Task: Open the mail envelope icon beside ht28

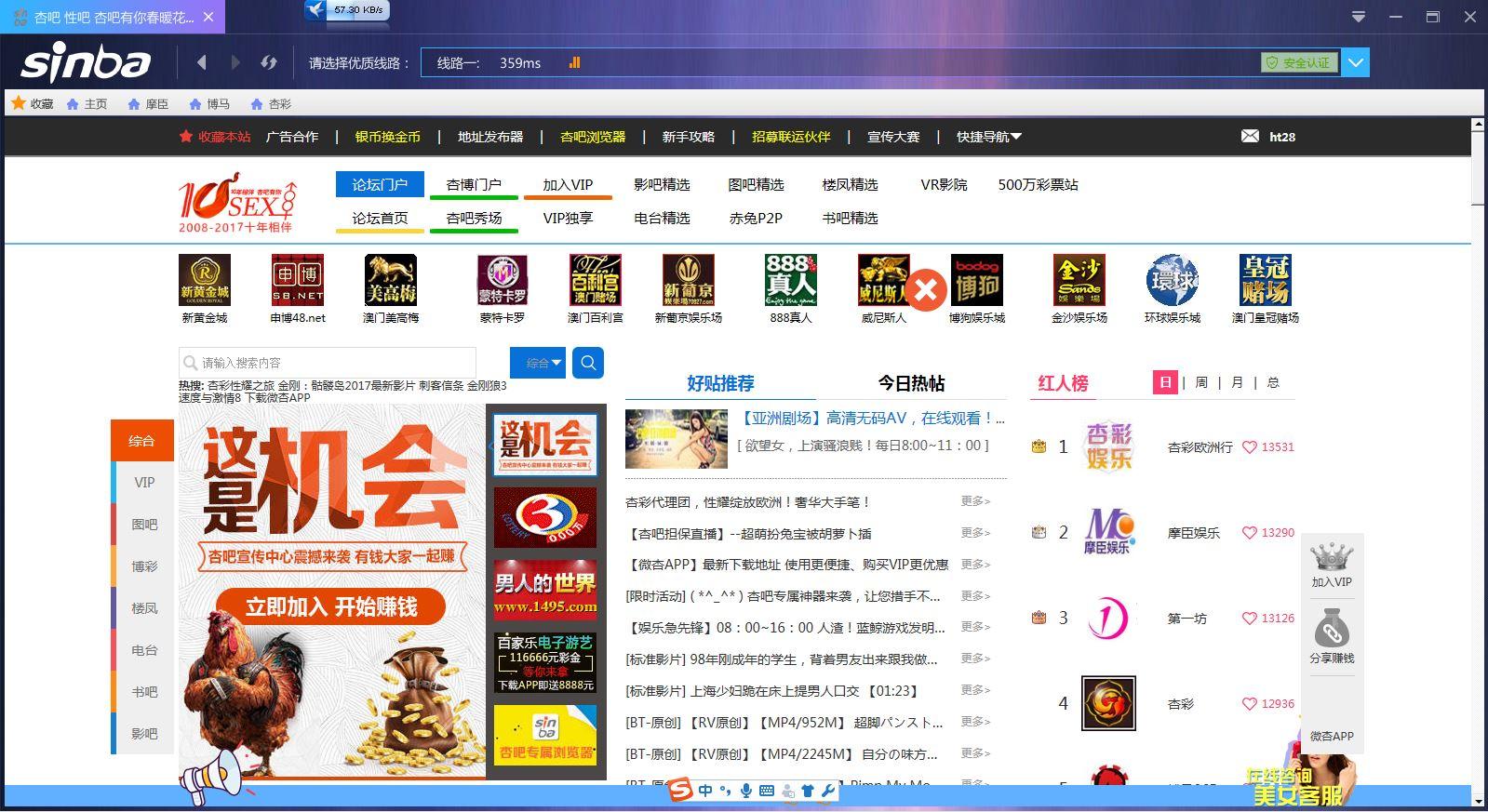Action: (1250, 136)
